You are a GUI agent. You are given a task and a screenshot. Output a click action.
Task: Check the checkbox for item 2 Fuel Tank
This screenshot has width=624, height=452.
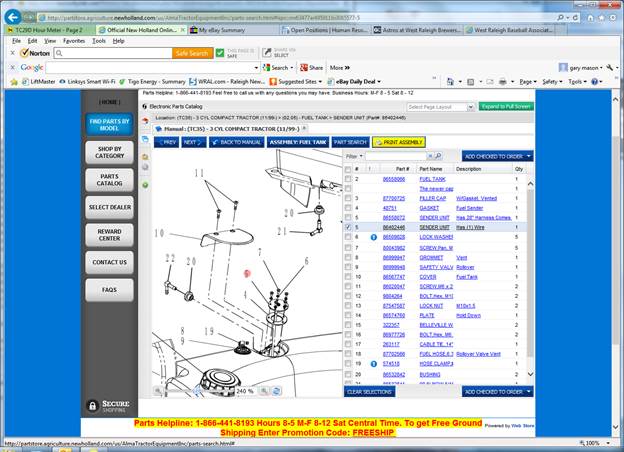pos(348,179)
